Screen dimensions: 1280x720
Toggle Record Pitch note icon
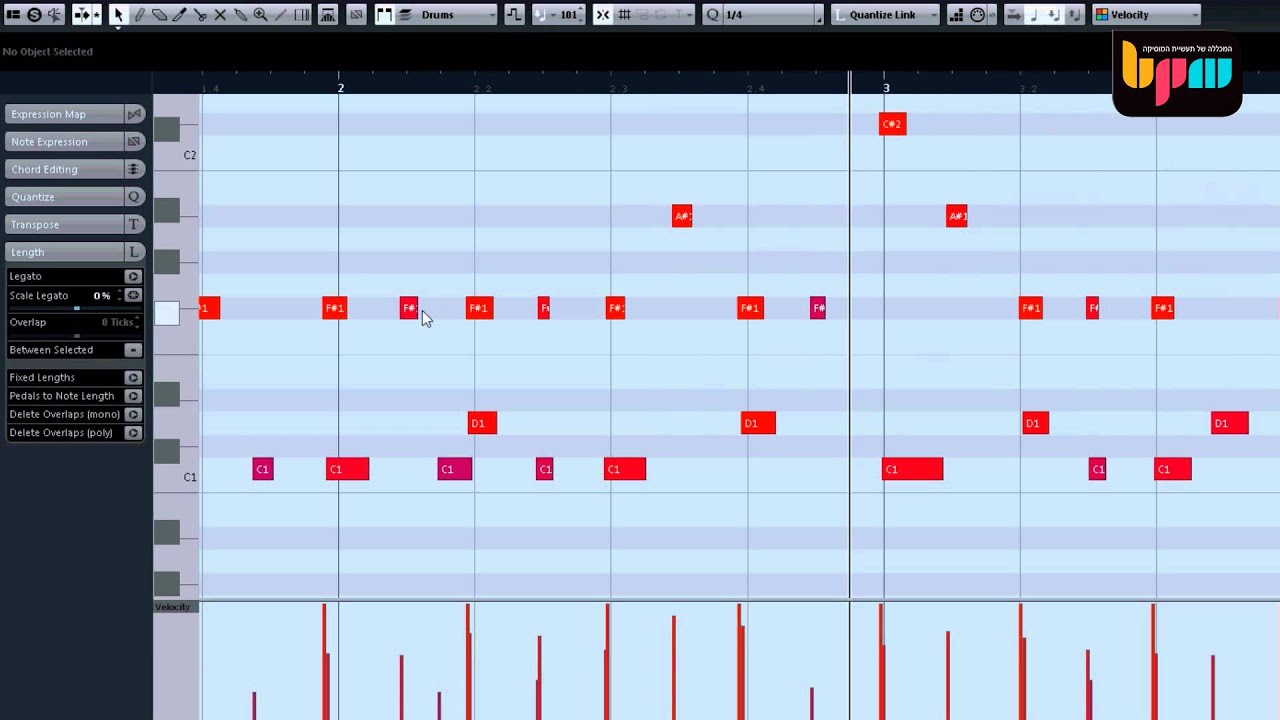[x=1034, y=15]
